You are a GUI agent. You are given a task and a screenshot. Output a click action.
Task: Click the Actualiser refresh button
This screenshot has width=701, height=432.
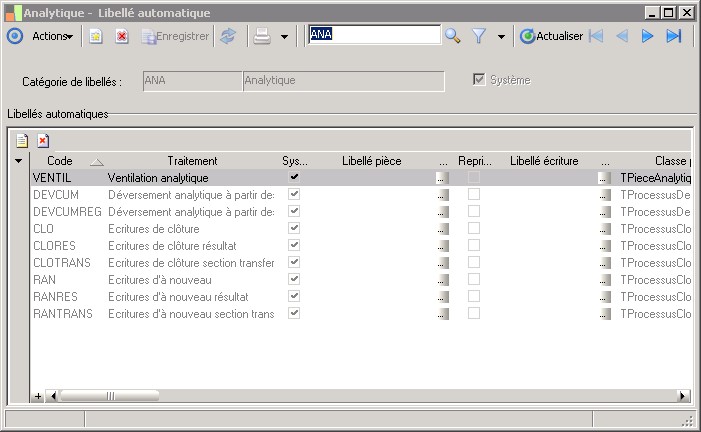point(551,36)
